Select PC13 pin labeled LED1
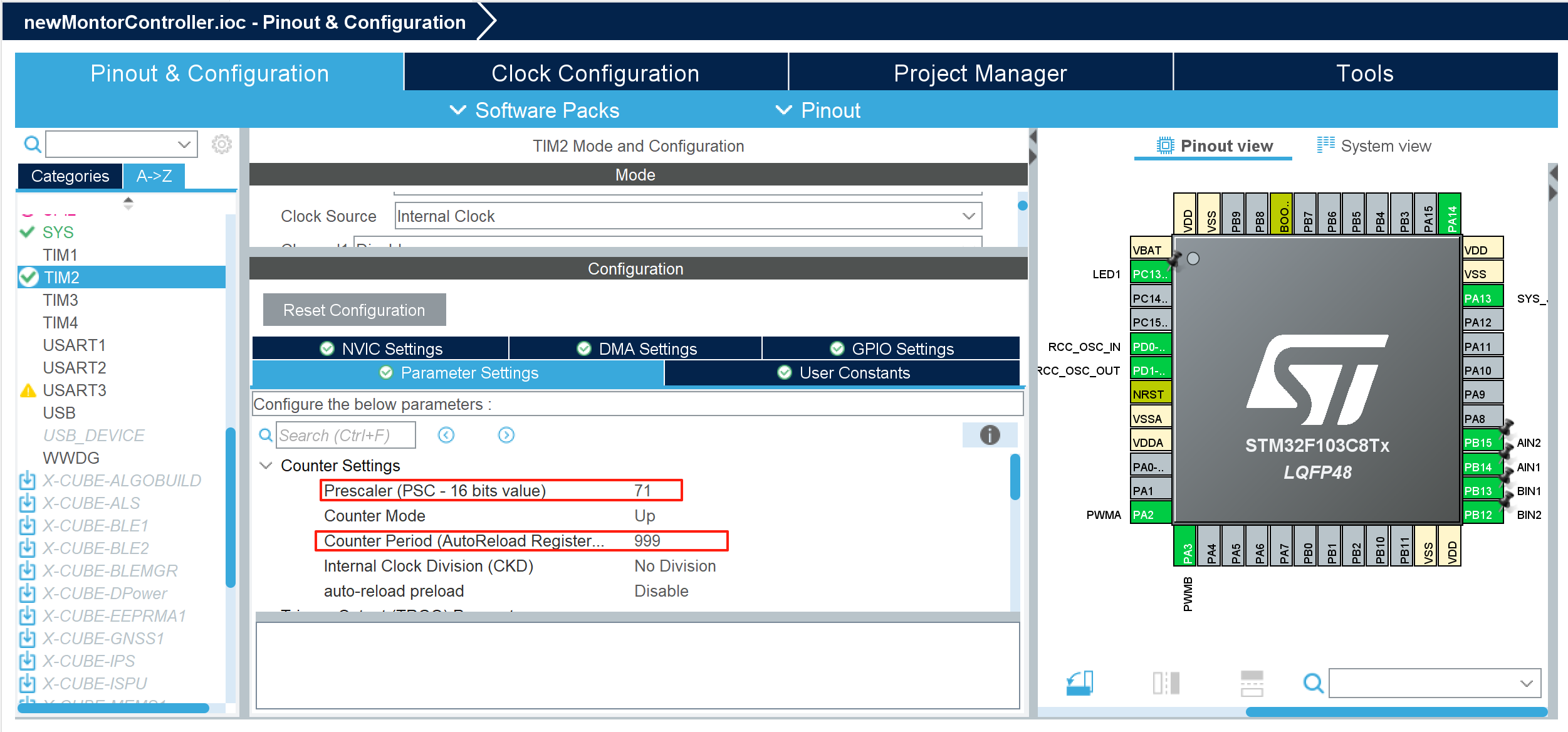Viewport: 1568px width, 732px height. [1150, 274]
